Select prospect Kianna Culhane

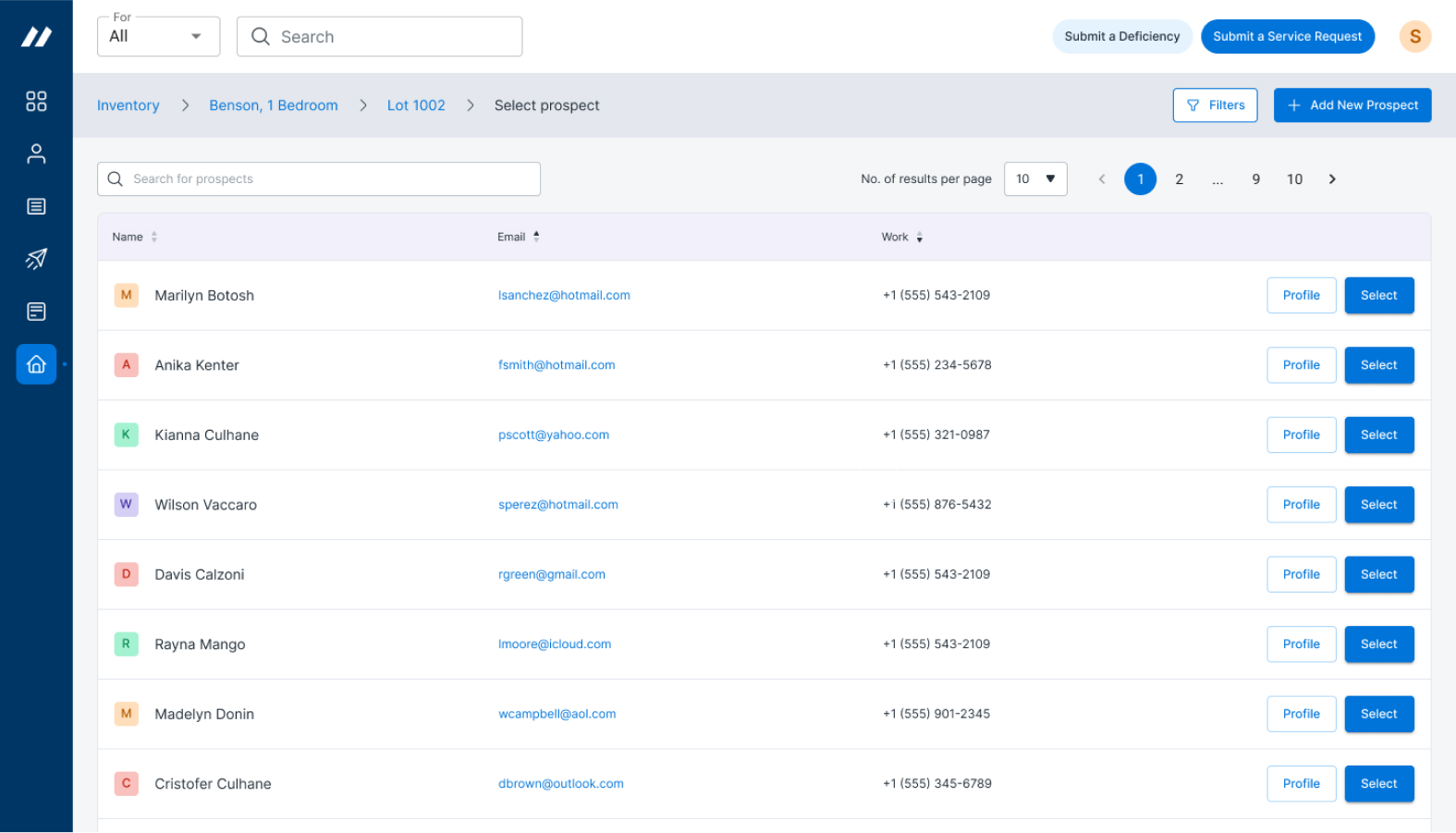point(1378,435)
